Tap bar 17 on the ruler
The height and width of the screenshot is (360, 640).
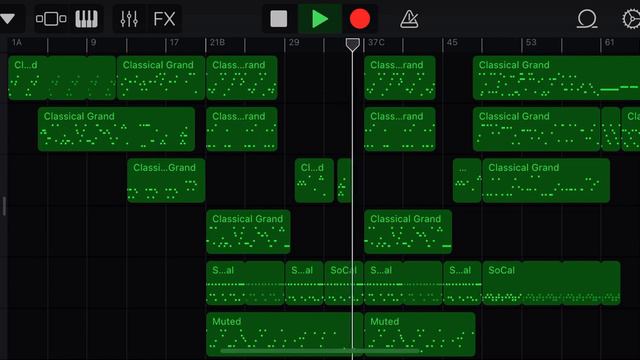click(x=174, y=42)
